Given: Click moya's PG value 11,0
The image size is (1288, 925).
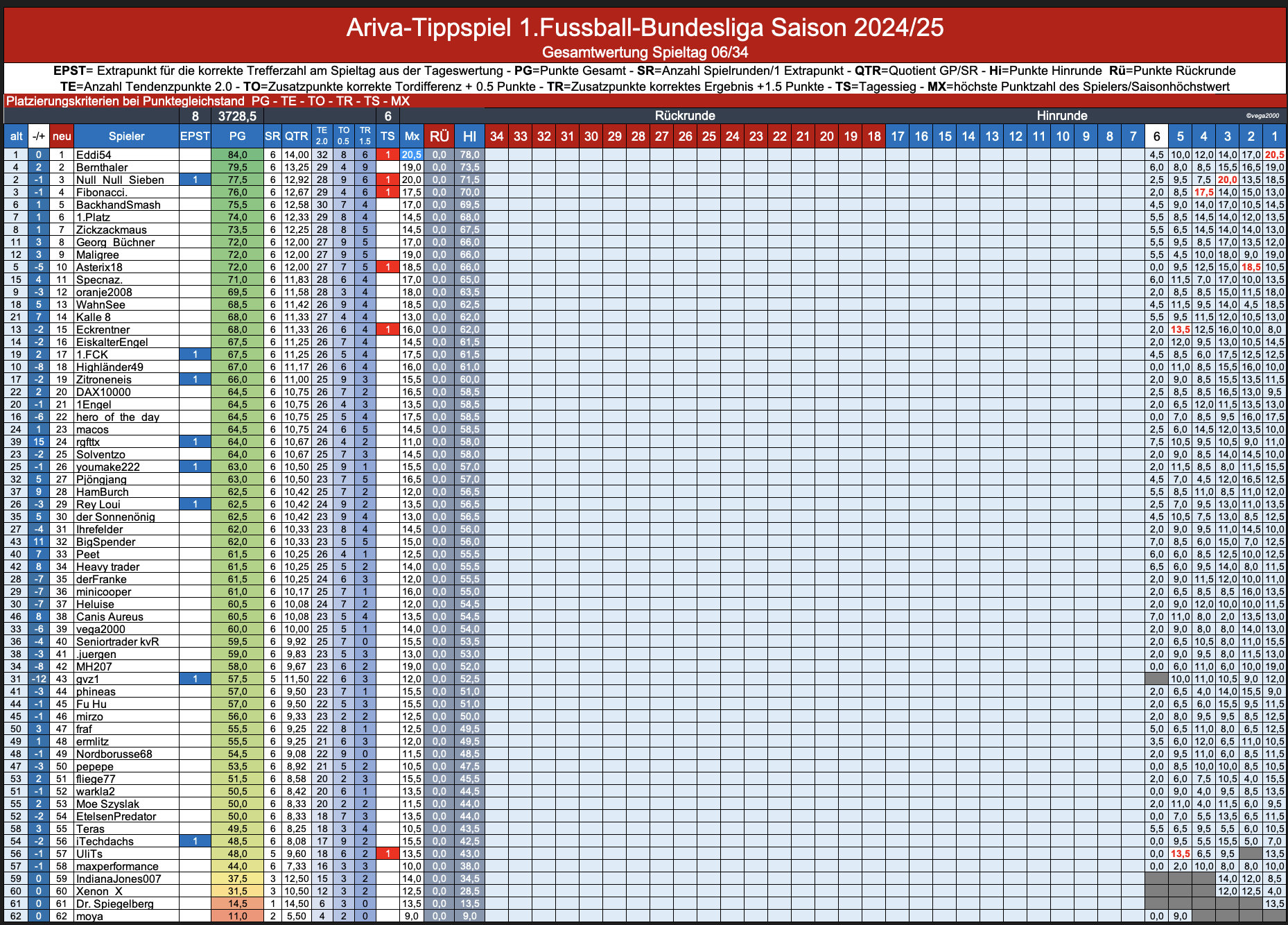Looking at the screenshot, I should coord(237,916).
